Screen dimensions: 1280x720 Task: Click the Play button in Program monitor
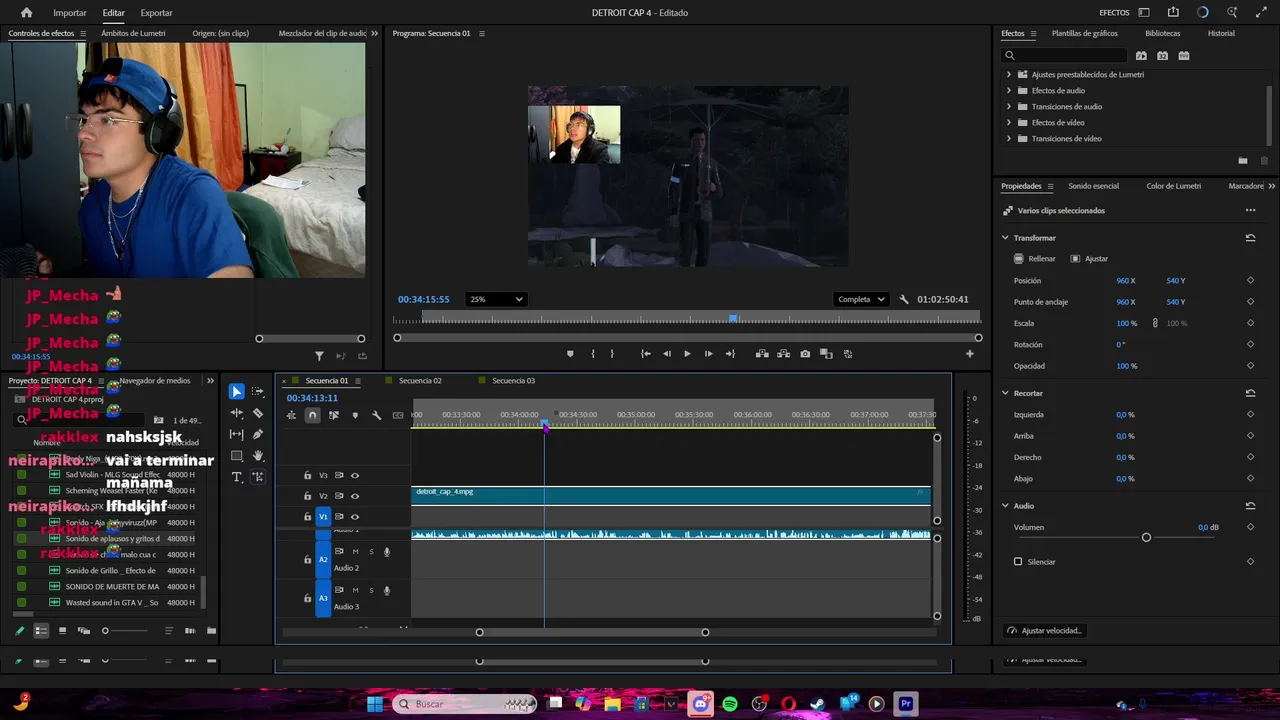click(687, 354)
